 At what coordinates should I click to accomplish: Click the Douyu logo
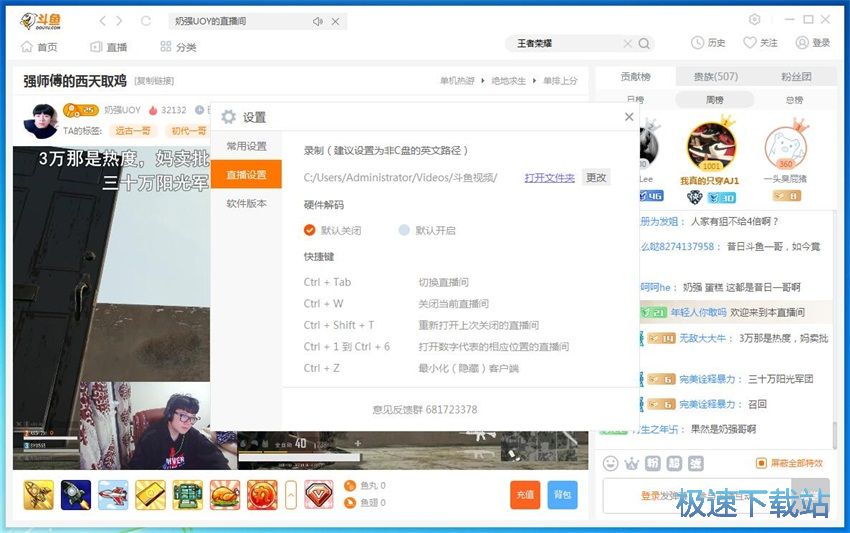coord(41,21)
